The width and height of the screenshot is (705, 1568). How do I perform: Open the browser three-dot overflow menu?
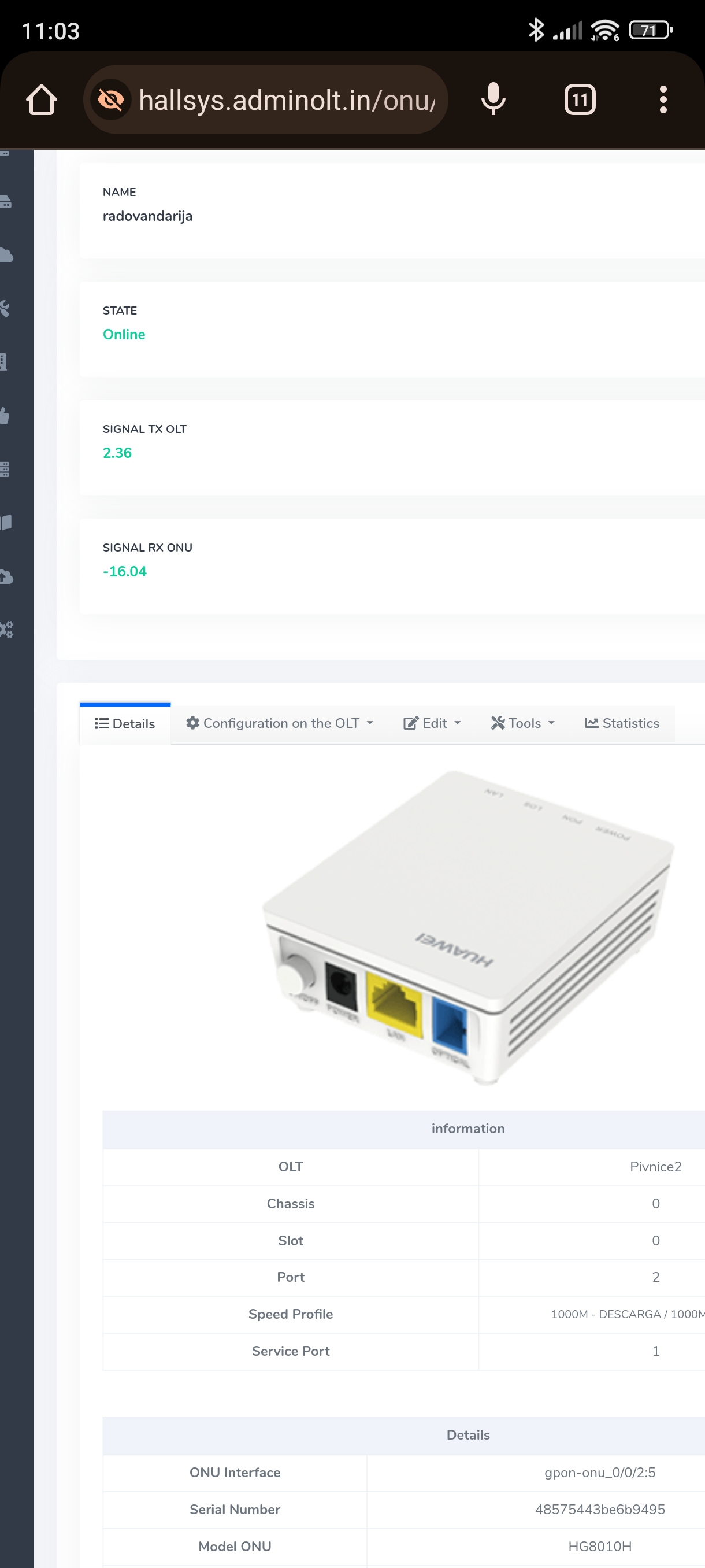pyautogui.click(x=662, y=100)
